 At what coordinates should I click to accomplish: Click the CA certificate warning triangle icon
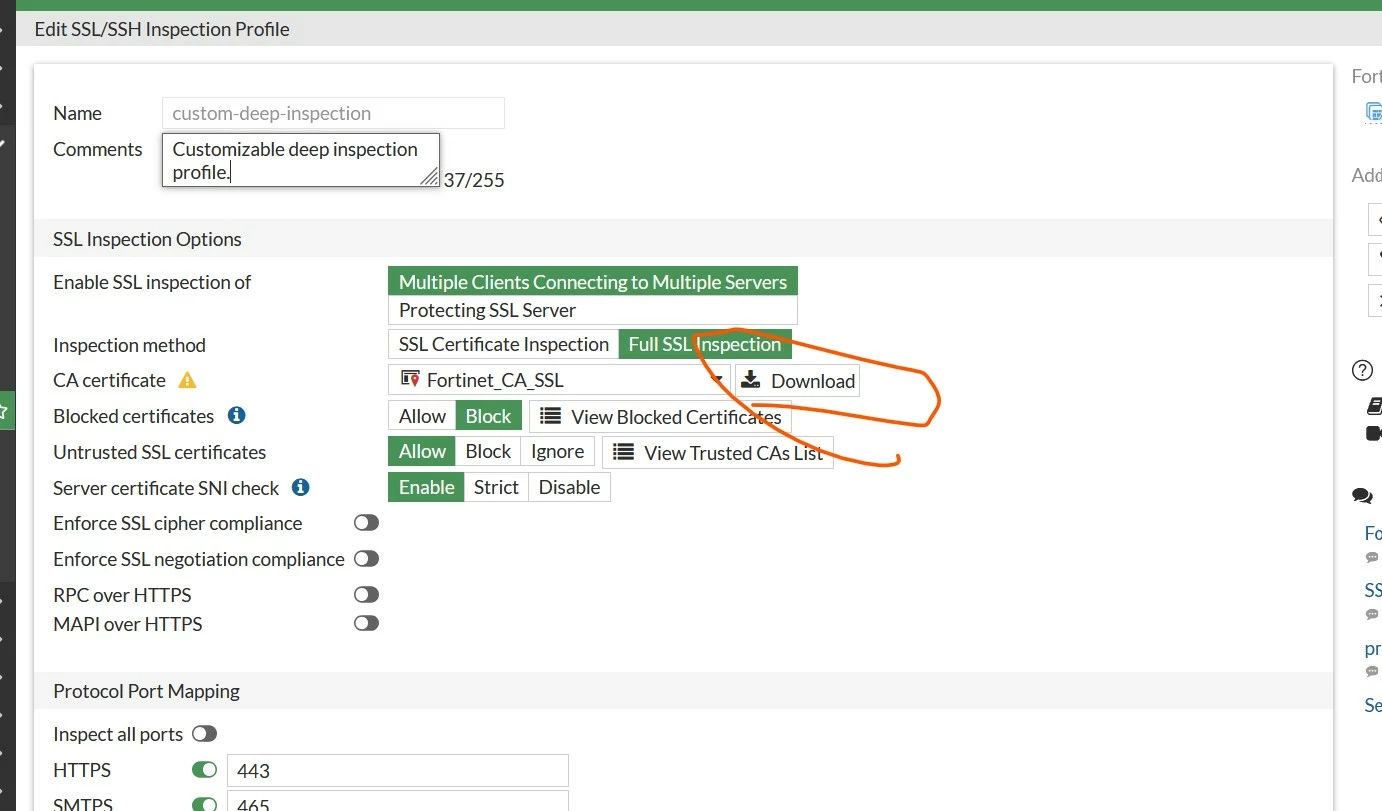[x=187, y=380]
